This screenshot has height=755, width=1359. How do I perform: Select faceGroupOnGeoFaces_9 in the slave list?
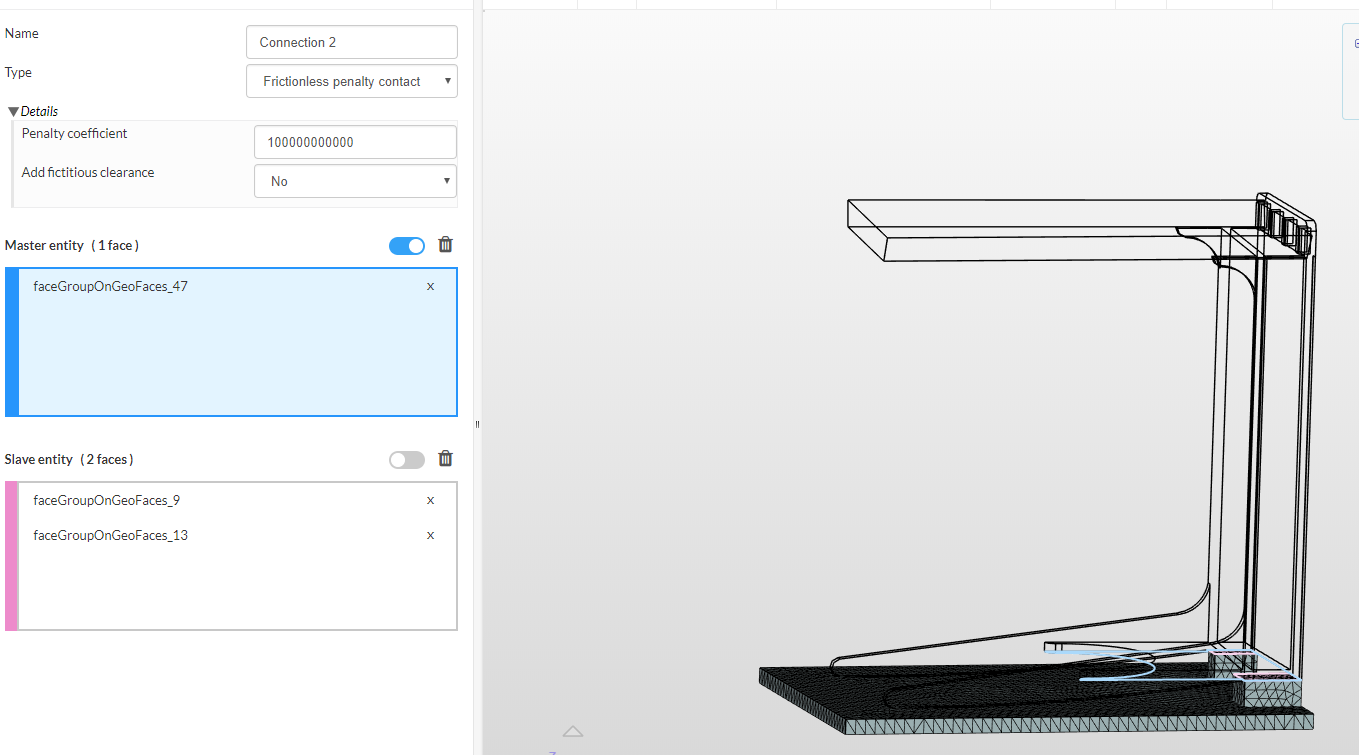tap(107, 500)
